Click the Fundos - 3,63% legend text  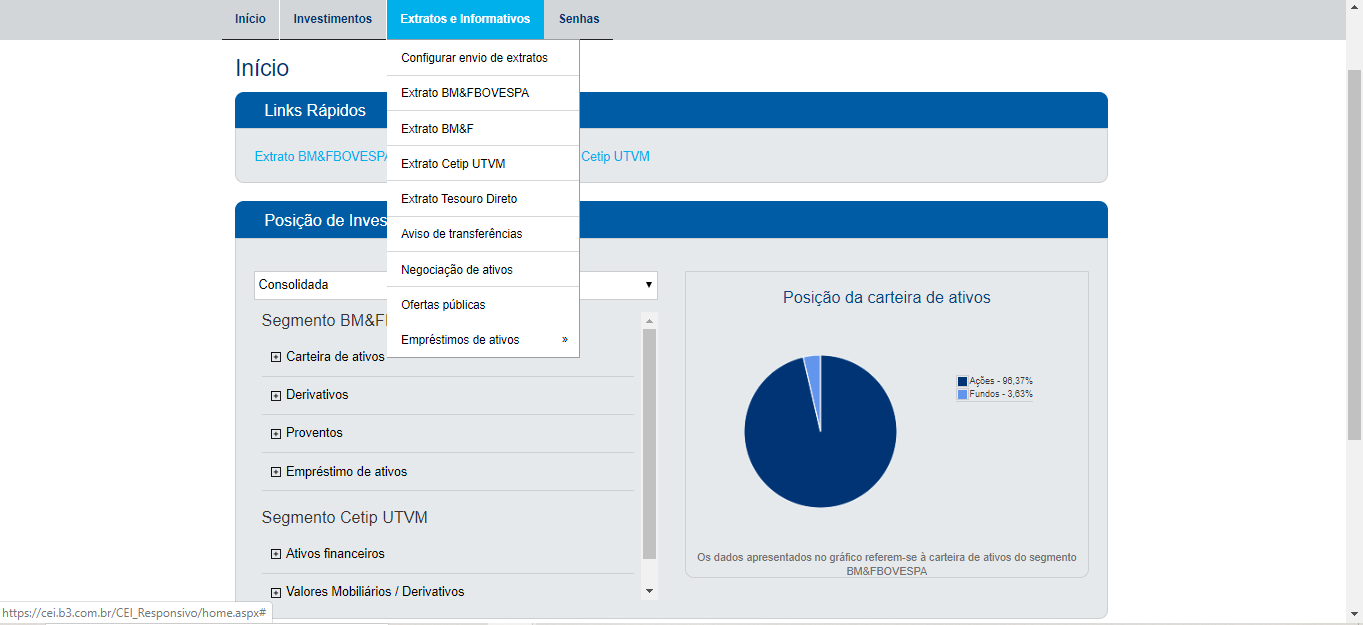pyautogui.click(x=1001, y=394)
